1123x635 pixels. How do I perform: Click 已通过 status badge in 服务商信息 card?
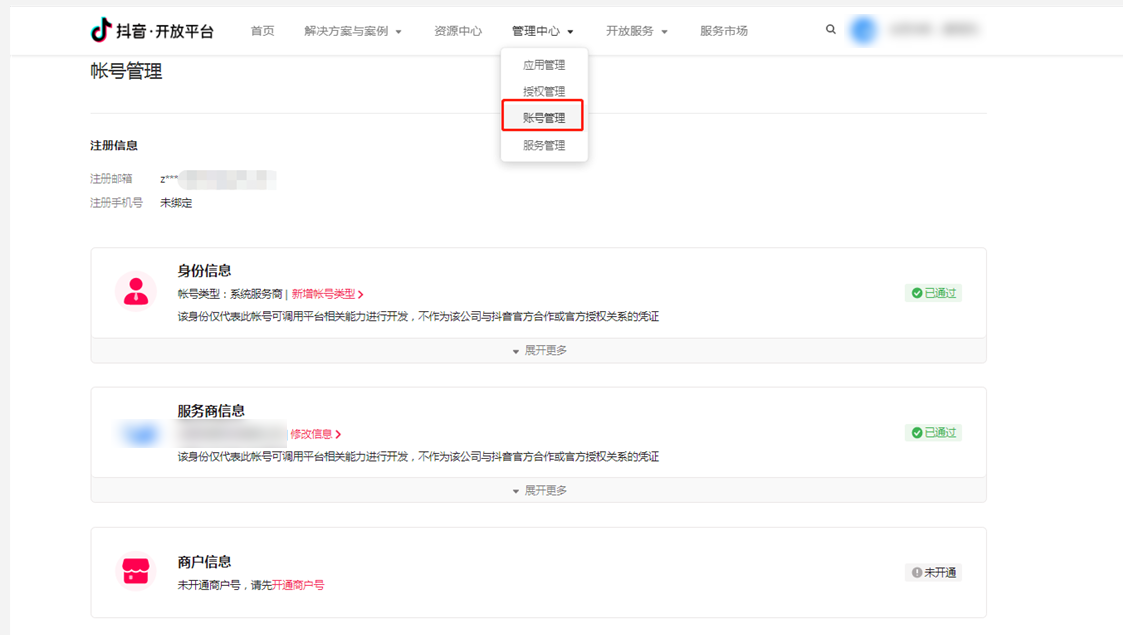(x=933, y=432)
